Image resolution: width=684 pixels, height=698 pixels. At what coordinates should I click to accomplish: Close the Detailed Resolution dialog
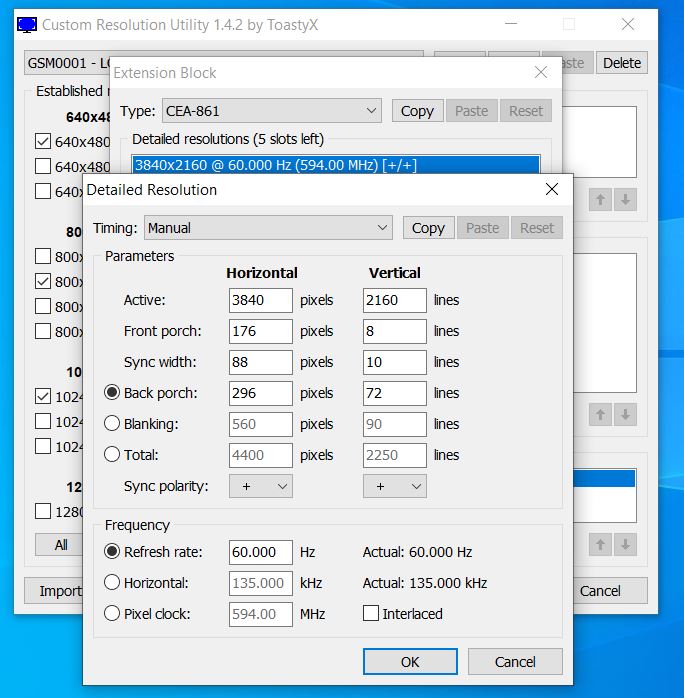tap(551, 189)
